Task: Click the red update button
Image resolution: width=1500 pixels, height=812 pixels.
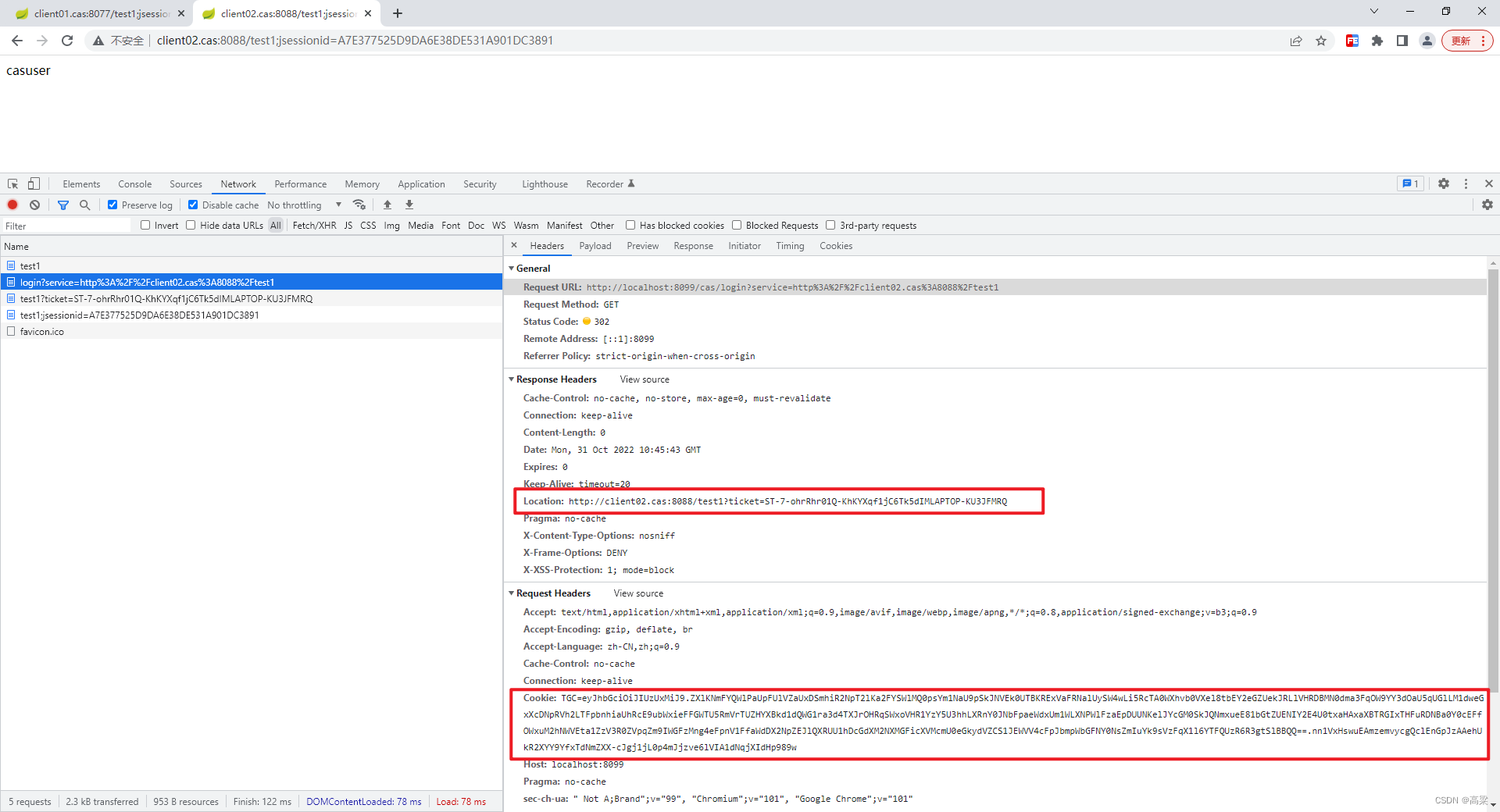Action: (x=1467, y=41)
